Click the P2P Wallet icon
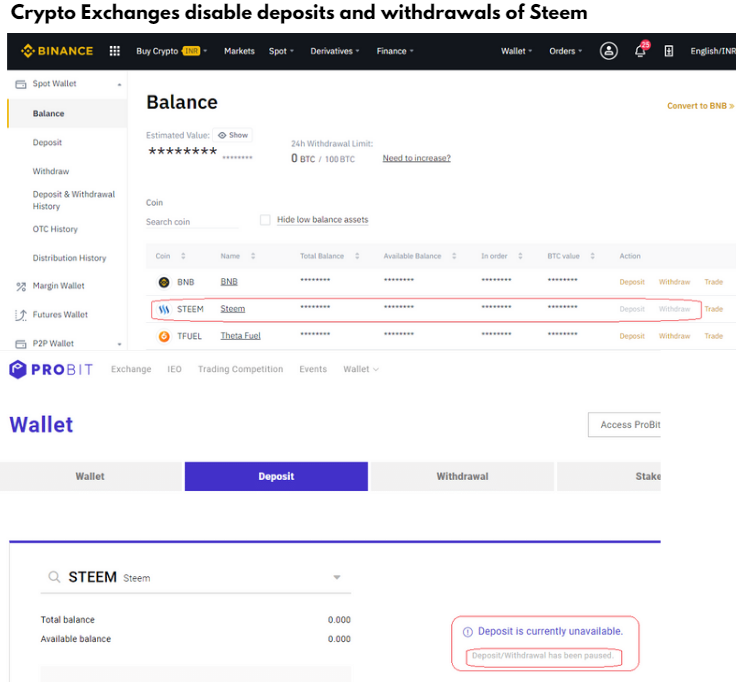Image resolution: width=736 pixels, height=682 pixels. 21,344
